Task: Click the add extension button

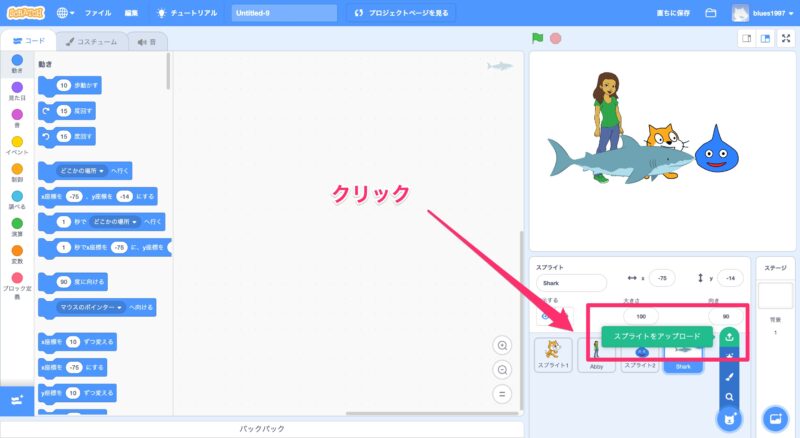Action: pos(16,400)
